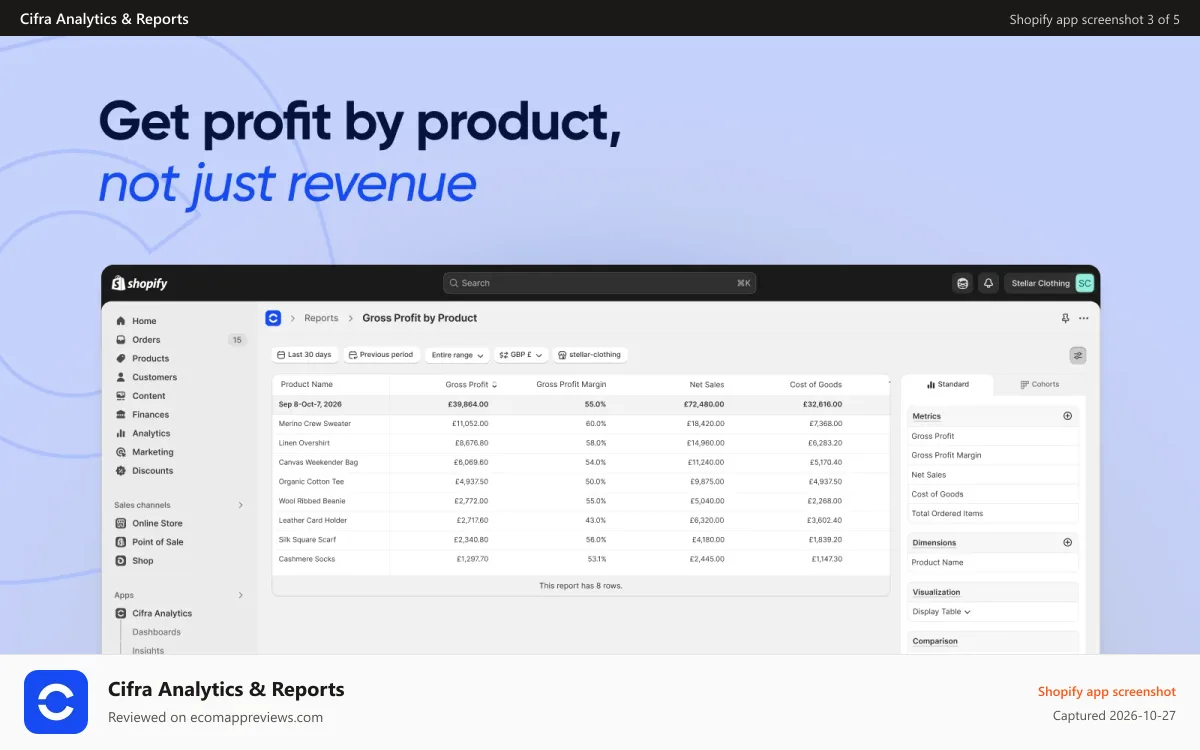Click the £39,864.00 total gross profit value
1200x750 pixels.
(468, 404)
